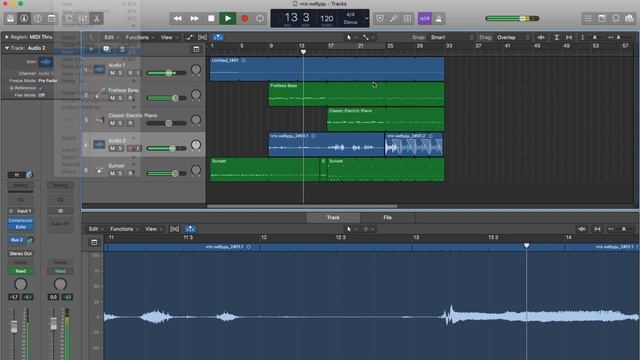Toggle Show Automation button in Tracks area

189,37
